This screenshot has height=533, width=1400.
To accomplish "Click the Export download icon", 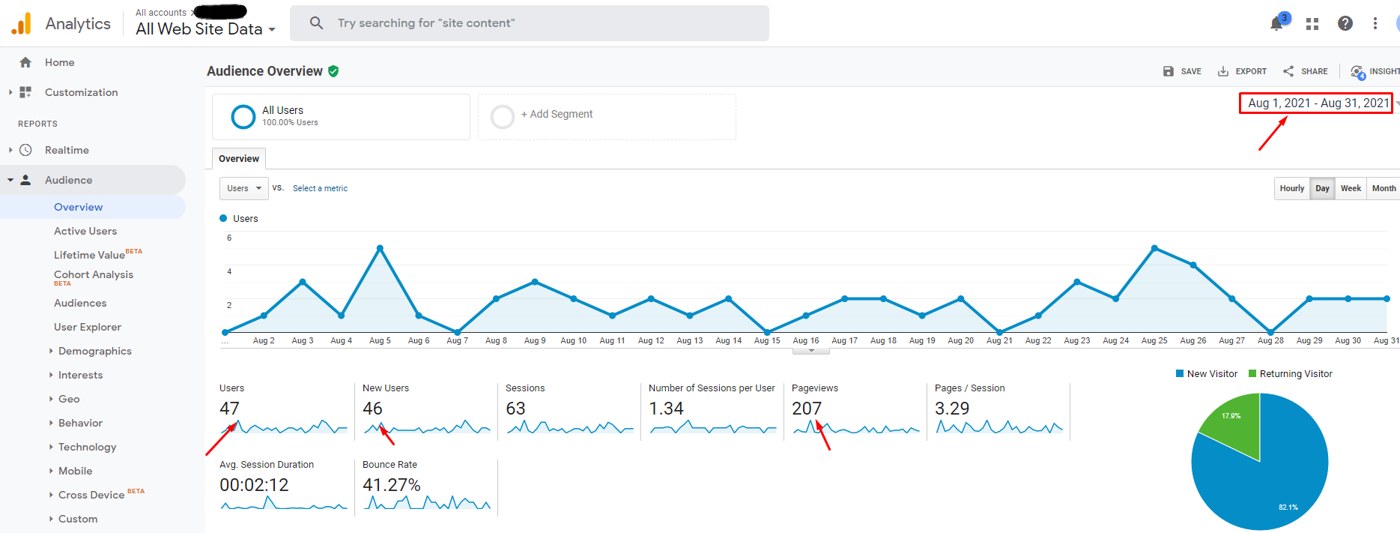I will (x=1223, y=71).
